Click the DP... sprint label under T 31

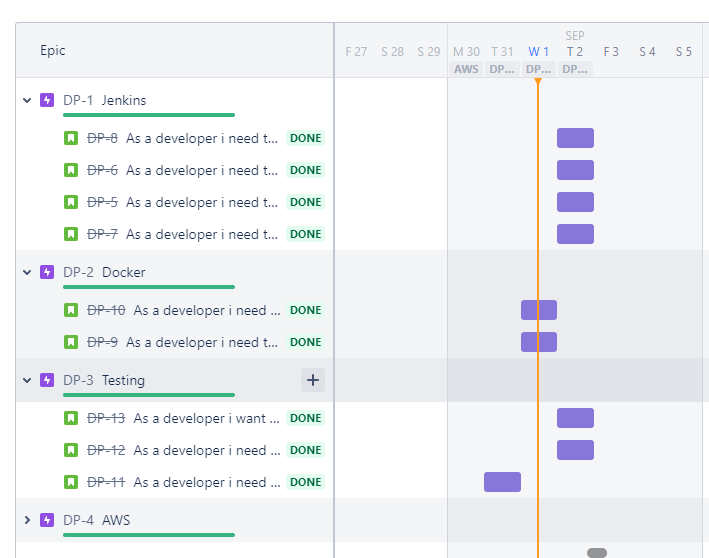[x=502, y=69]
